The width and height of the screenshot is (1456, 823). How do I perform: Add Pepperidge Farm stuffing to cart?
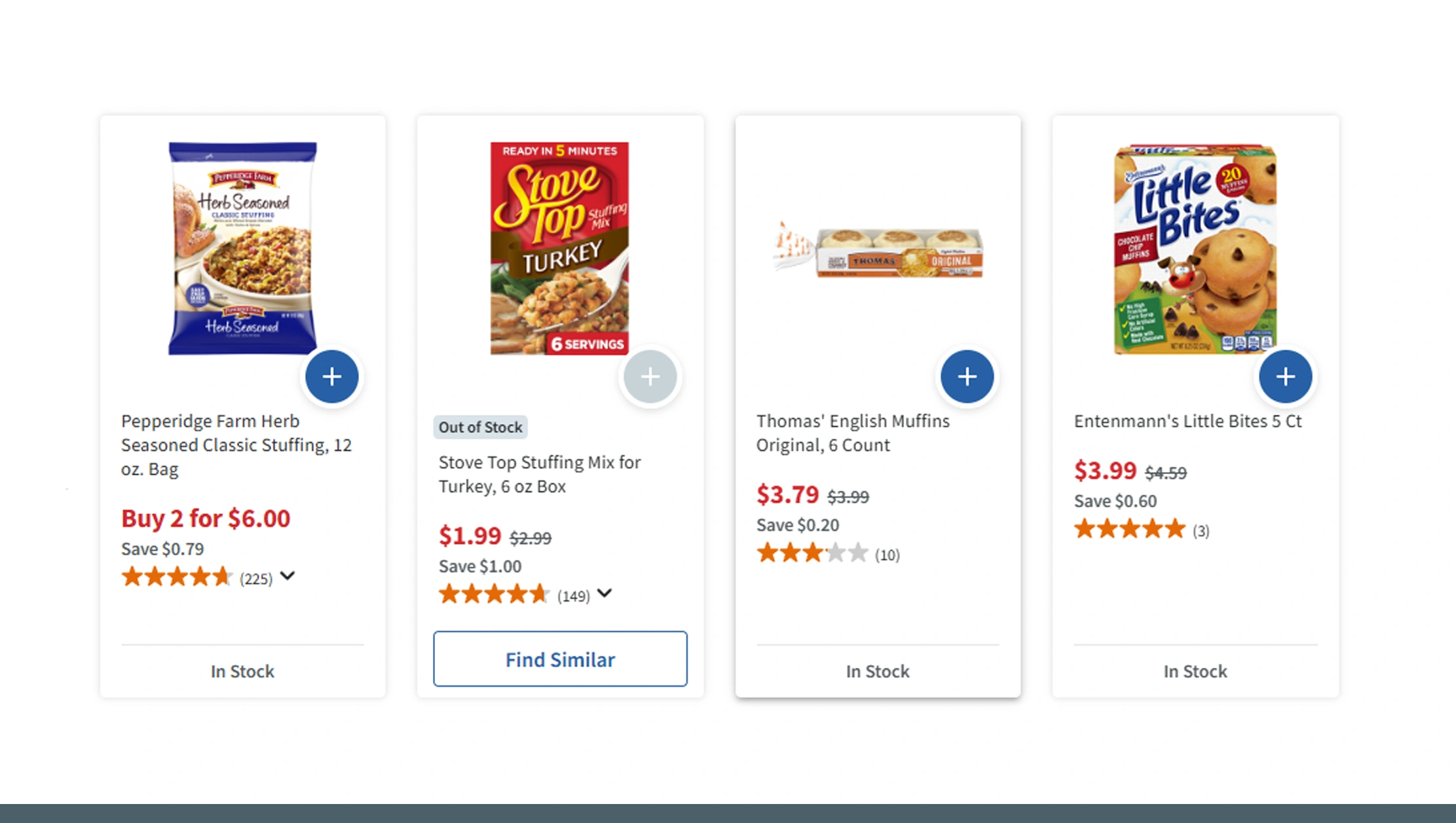(x=332, y=376)
